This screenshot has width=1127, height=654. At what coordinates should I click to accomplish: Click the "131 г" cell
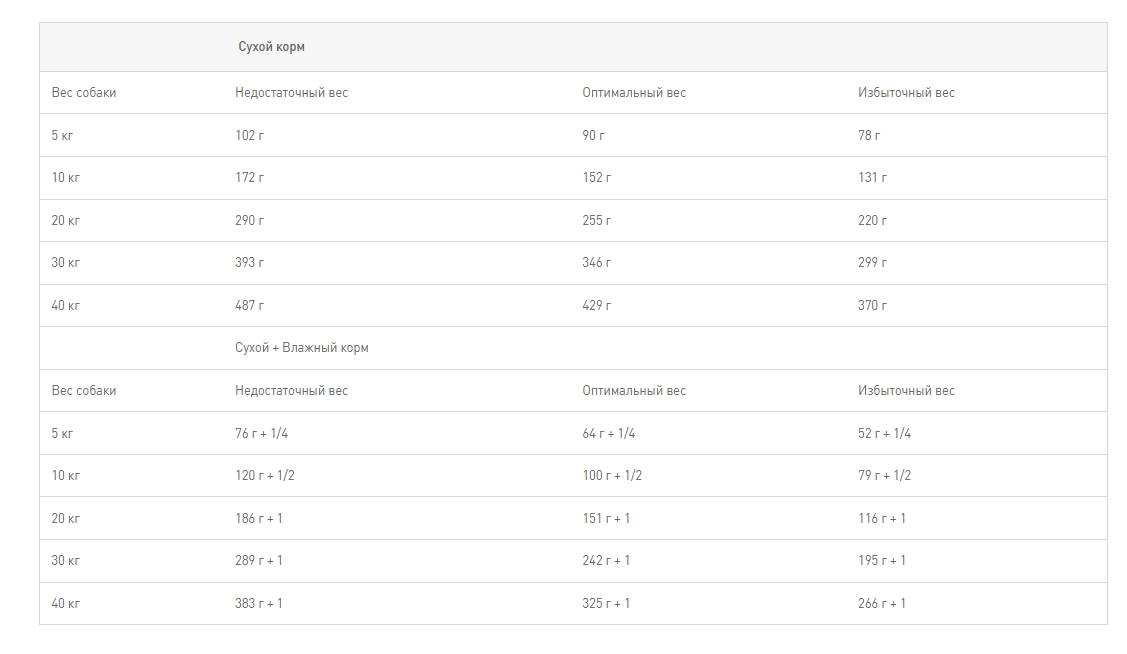click(872, 178)
